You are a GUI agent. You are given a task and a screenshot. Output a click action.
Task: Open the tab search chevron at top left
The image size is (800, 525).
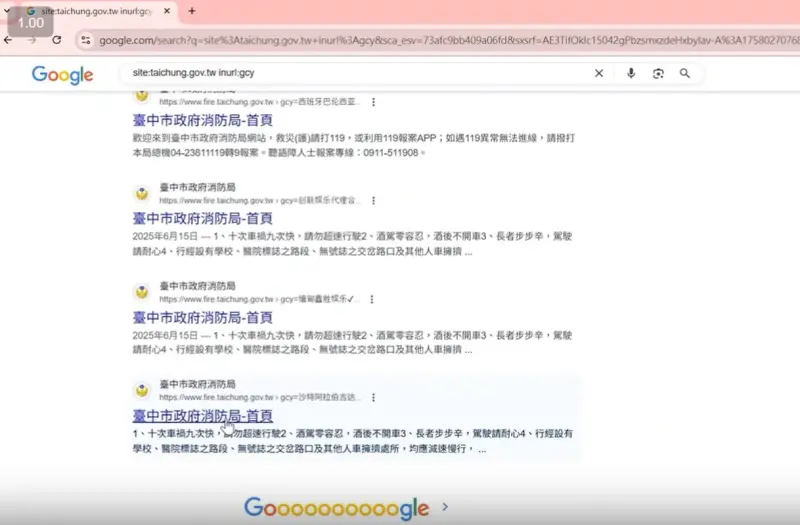7,11
